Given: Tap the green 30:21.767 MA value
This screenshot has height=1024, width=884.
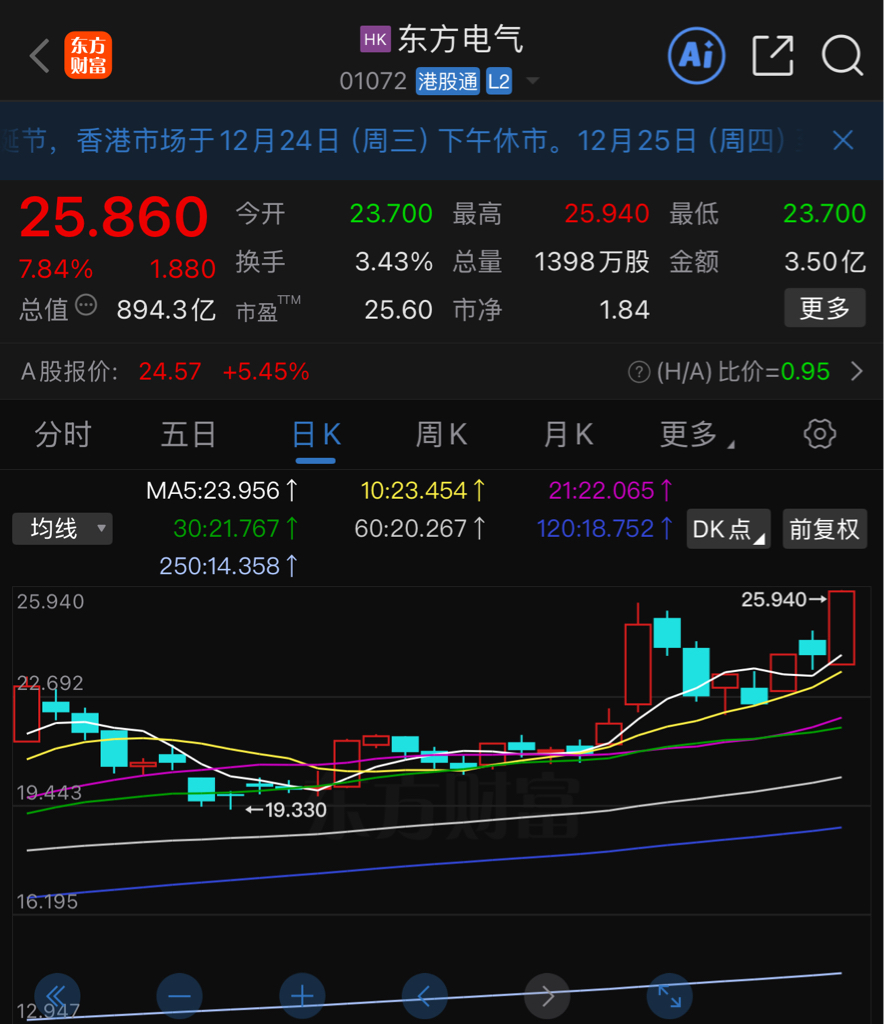Looking at the screenshot, I should [236, 528].
